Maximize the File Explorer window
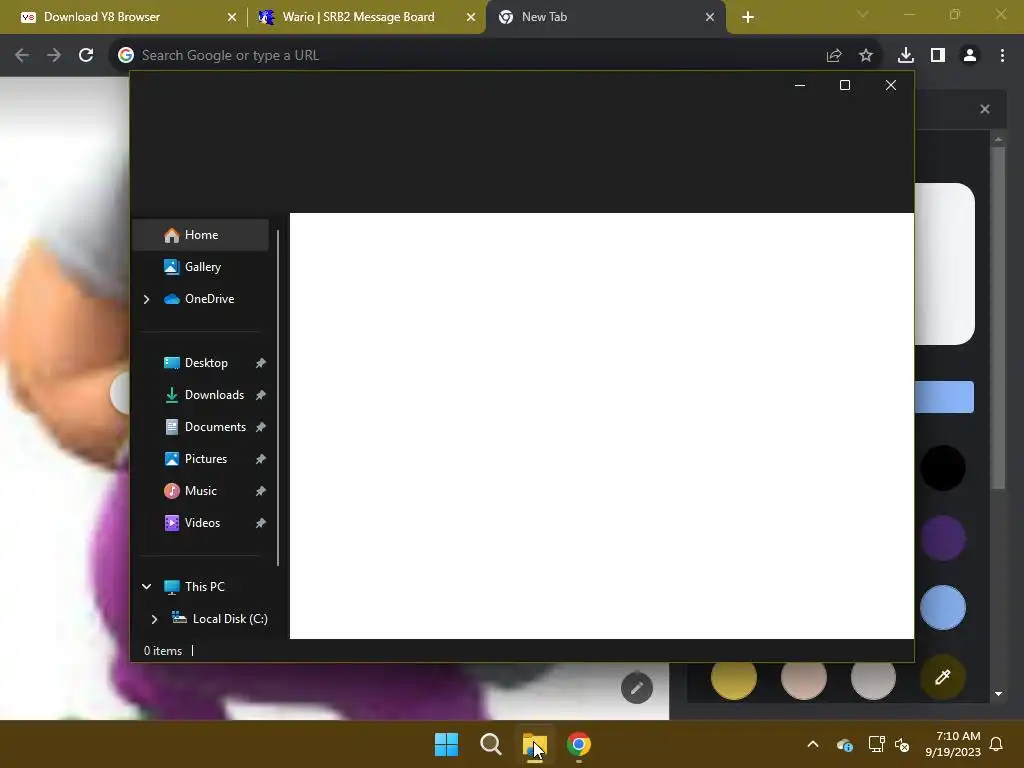1024x768 pixels. pyautogui.click(x=844, y=85)
